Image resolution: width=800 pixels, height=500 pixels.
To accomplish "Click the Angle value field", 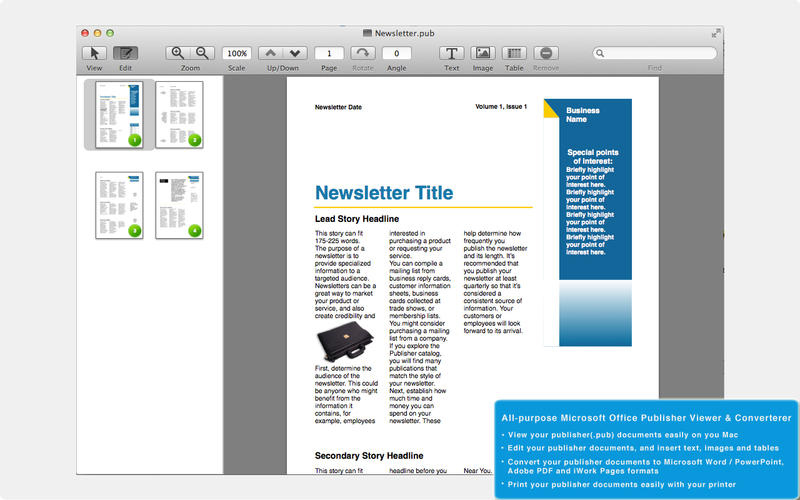I will [x=396, y=53].
